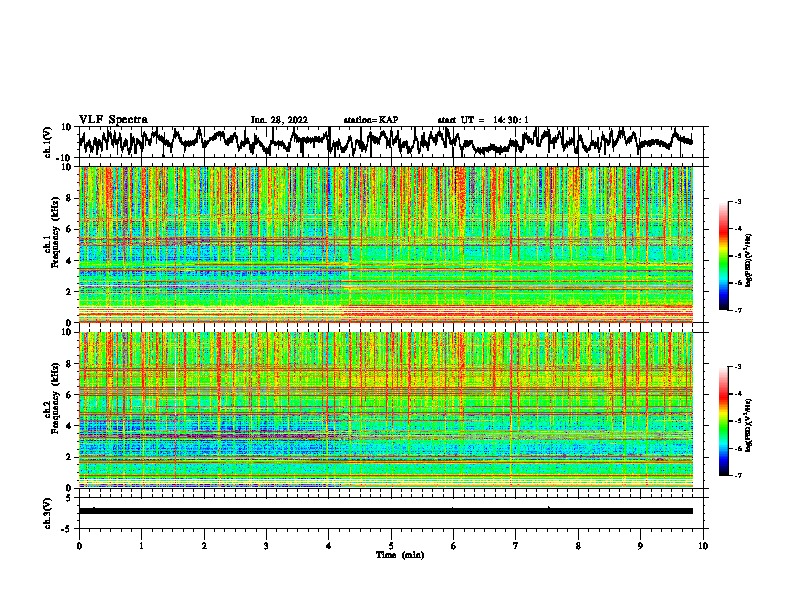The image size is (792, 612).
Task: Click the "-7" label on ch.2 colorbar
Action: pyautogui.click(x=737, y=476)
